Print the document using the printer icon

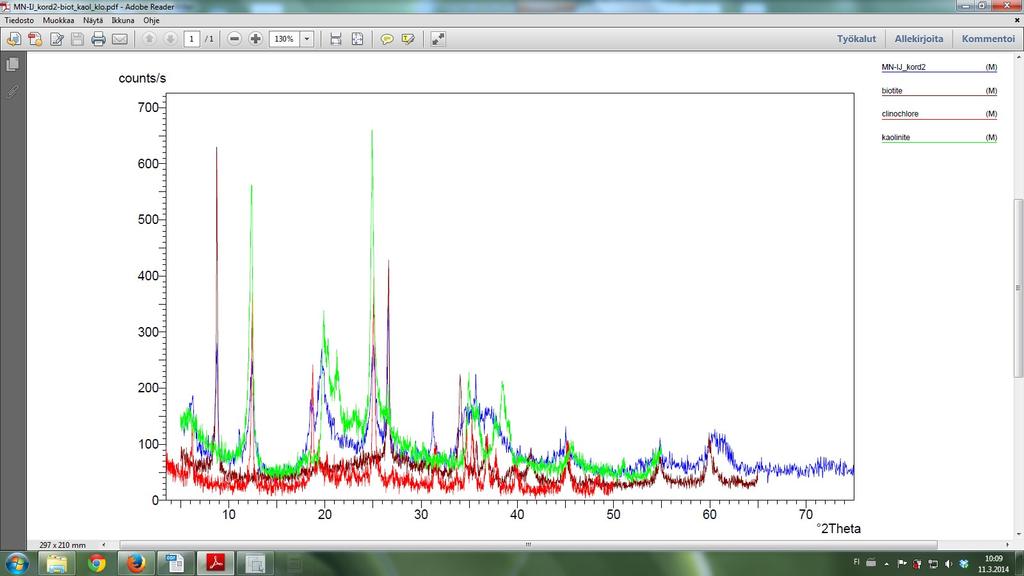[99, 39]
